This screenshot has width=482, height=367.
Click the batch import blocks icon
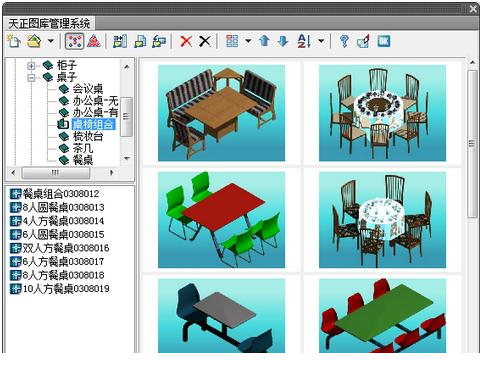119,41
